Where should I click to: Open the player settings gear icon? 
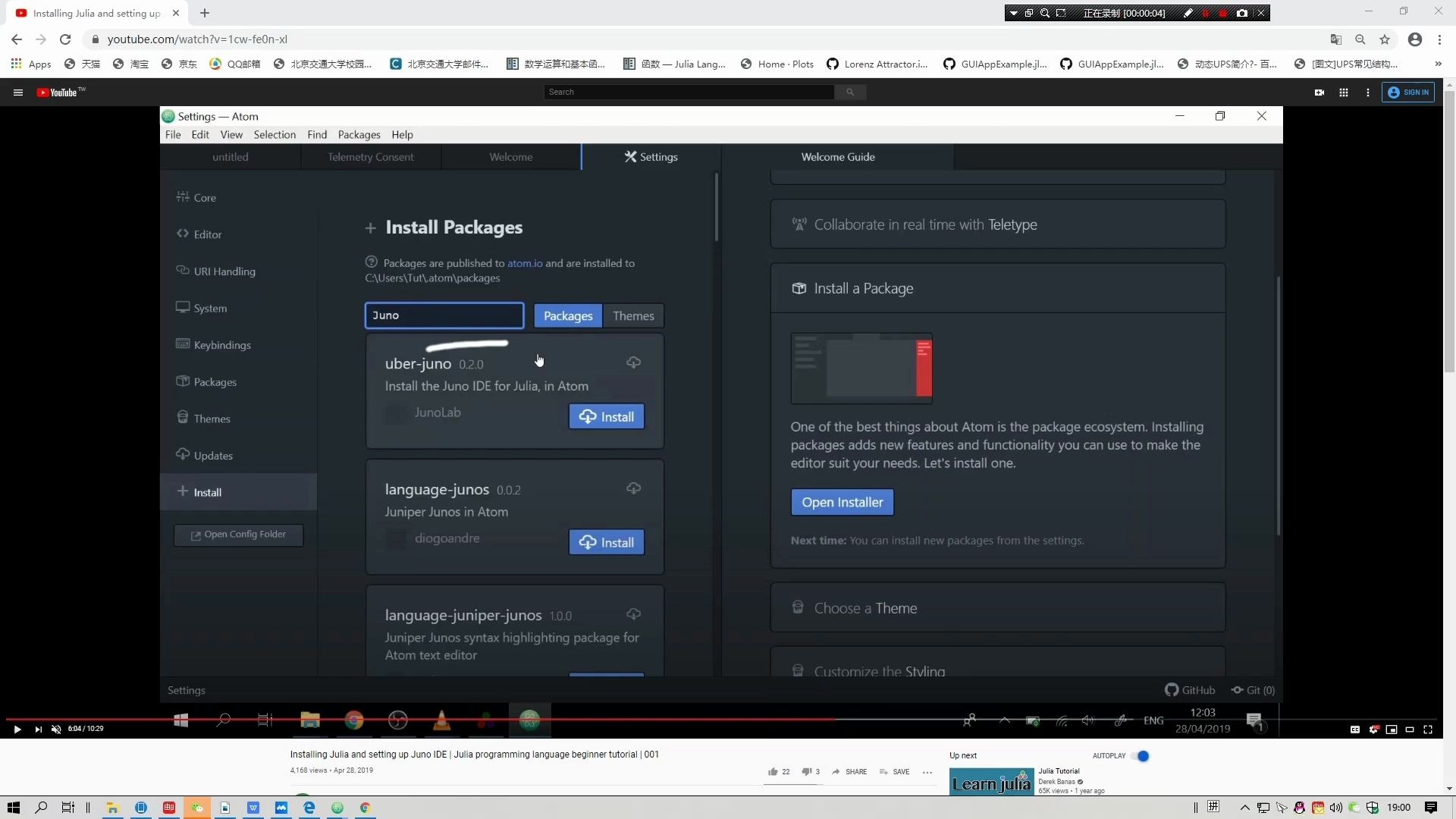[x=1374, y=729]
